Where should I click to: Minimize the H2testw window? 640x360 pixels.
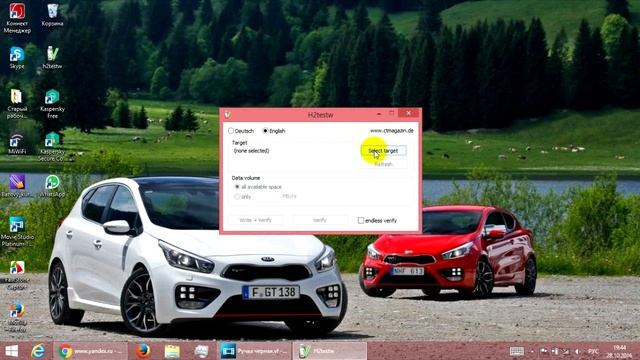[x=379, y=113]
